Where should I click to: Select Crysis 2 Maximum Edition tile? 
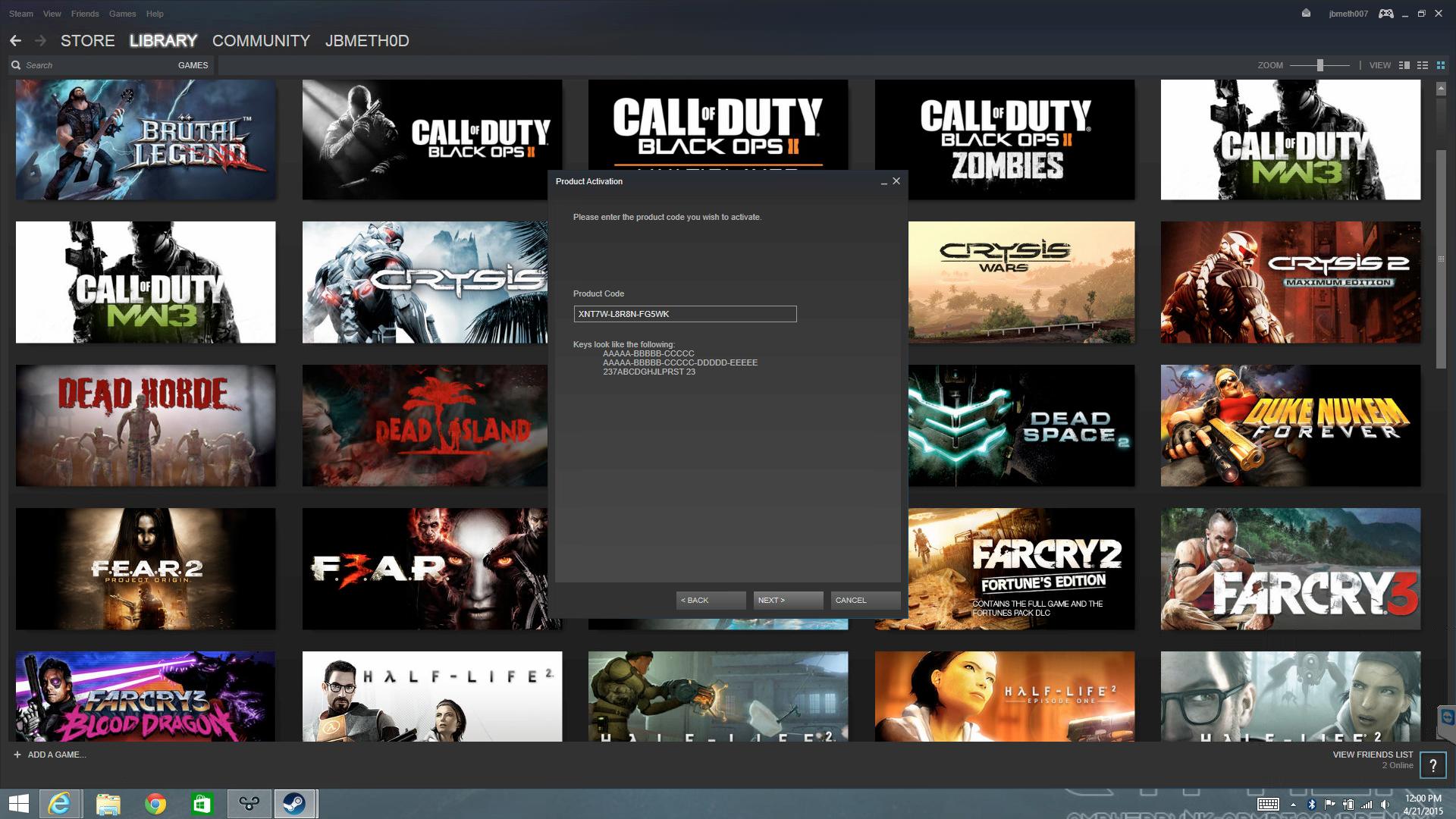coord(1291,282)
